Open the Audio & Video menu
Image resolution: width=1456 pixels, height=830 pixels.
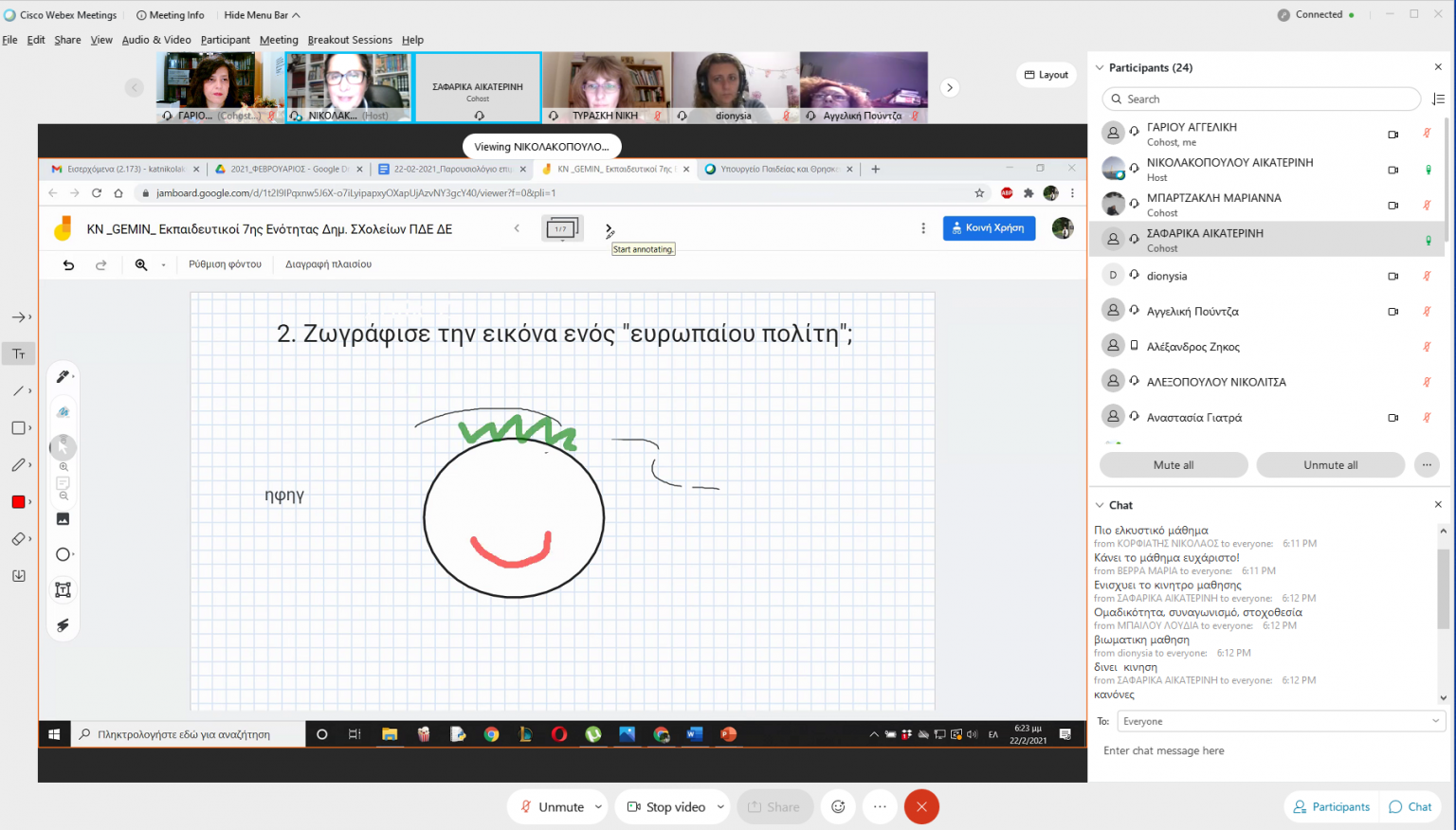[156, 40]
